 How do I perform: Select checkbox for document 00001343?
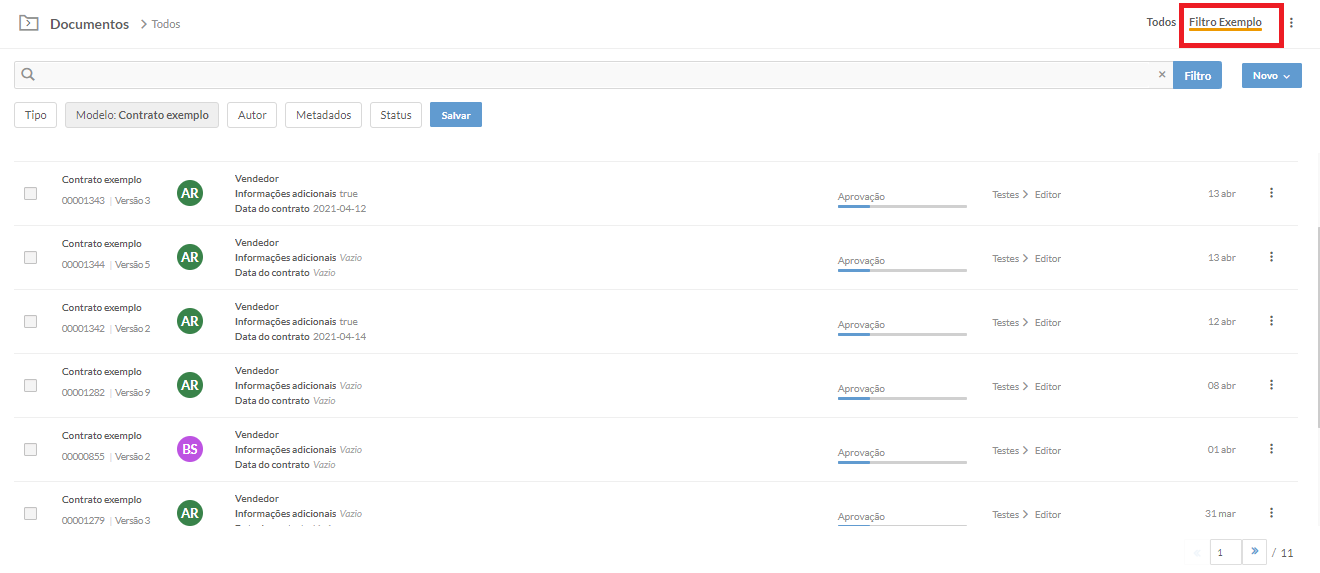pos(31,194)
